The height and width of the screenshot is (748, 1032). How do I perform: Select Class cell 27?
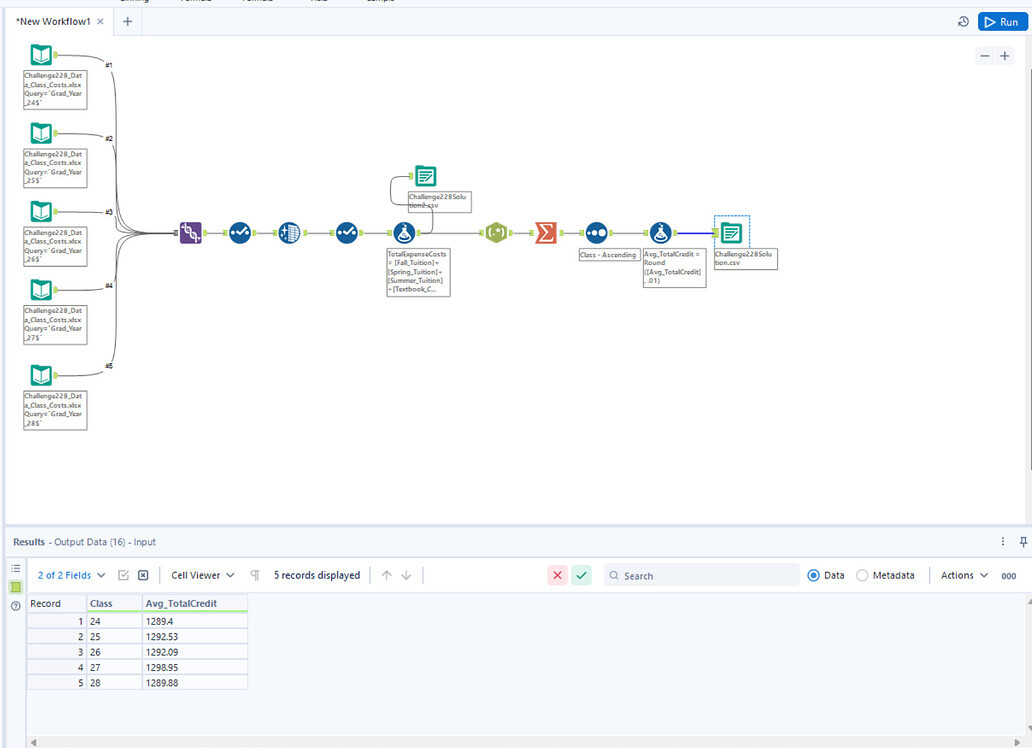coord(115,667)
